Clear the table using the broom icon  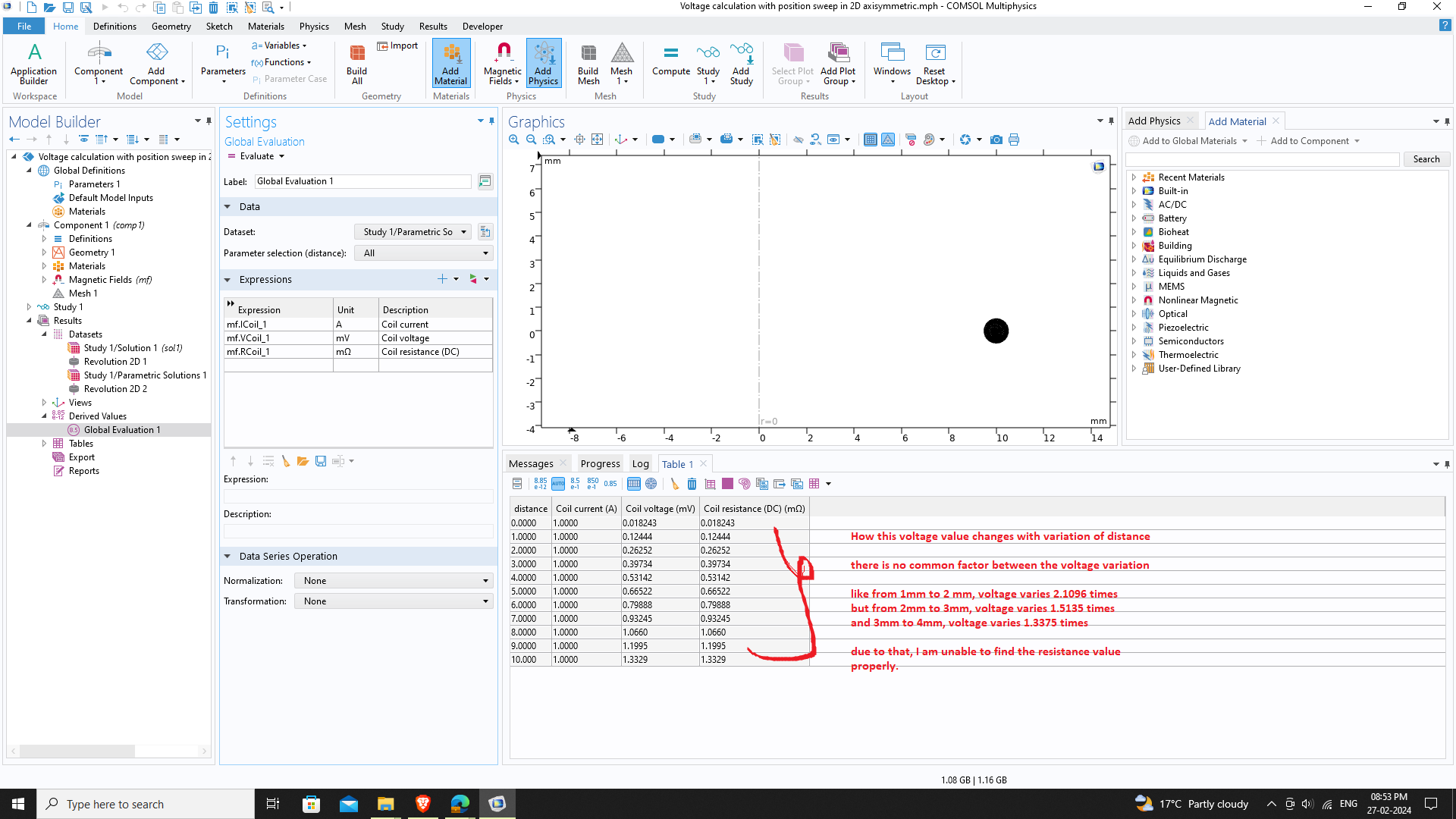pyautogui.click(x=674, y=484)
